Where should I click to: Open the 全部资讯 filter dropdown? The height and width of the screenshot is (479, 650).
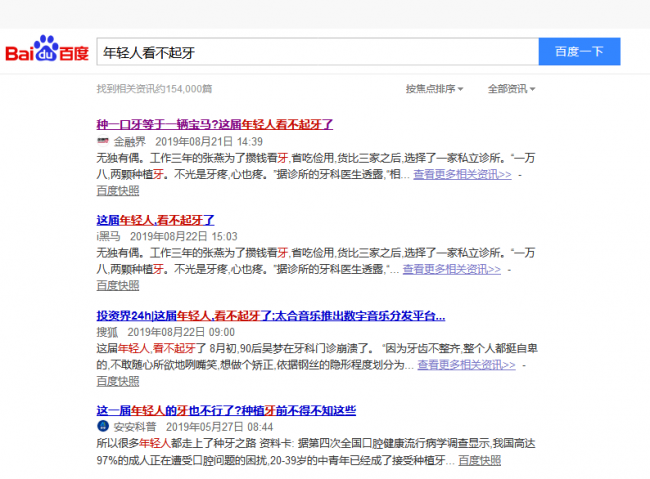511,89
